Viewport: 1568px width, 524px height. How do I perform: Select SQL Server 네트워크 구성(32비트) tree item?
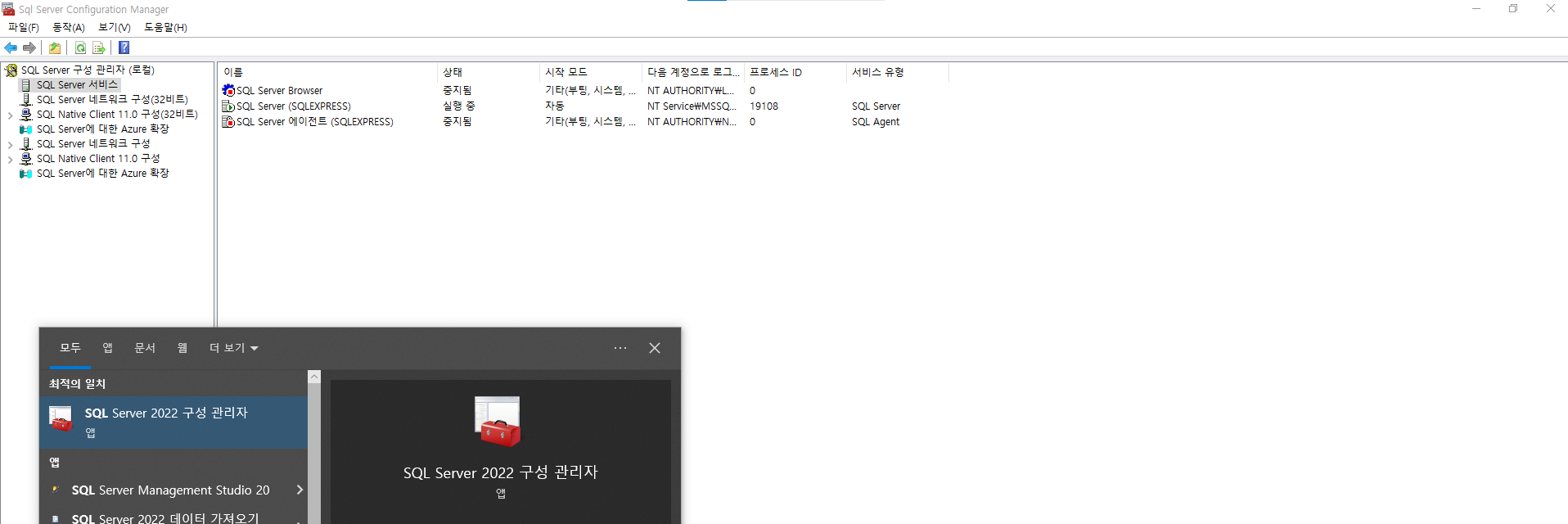[x=112, y=100]
